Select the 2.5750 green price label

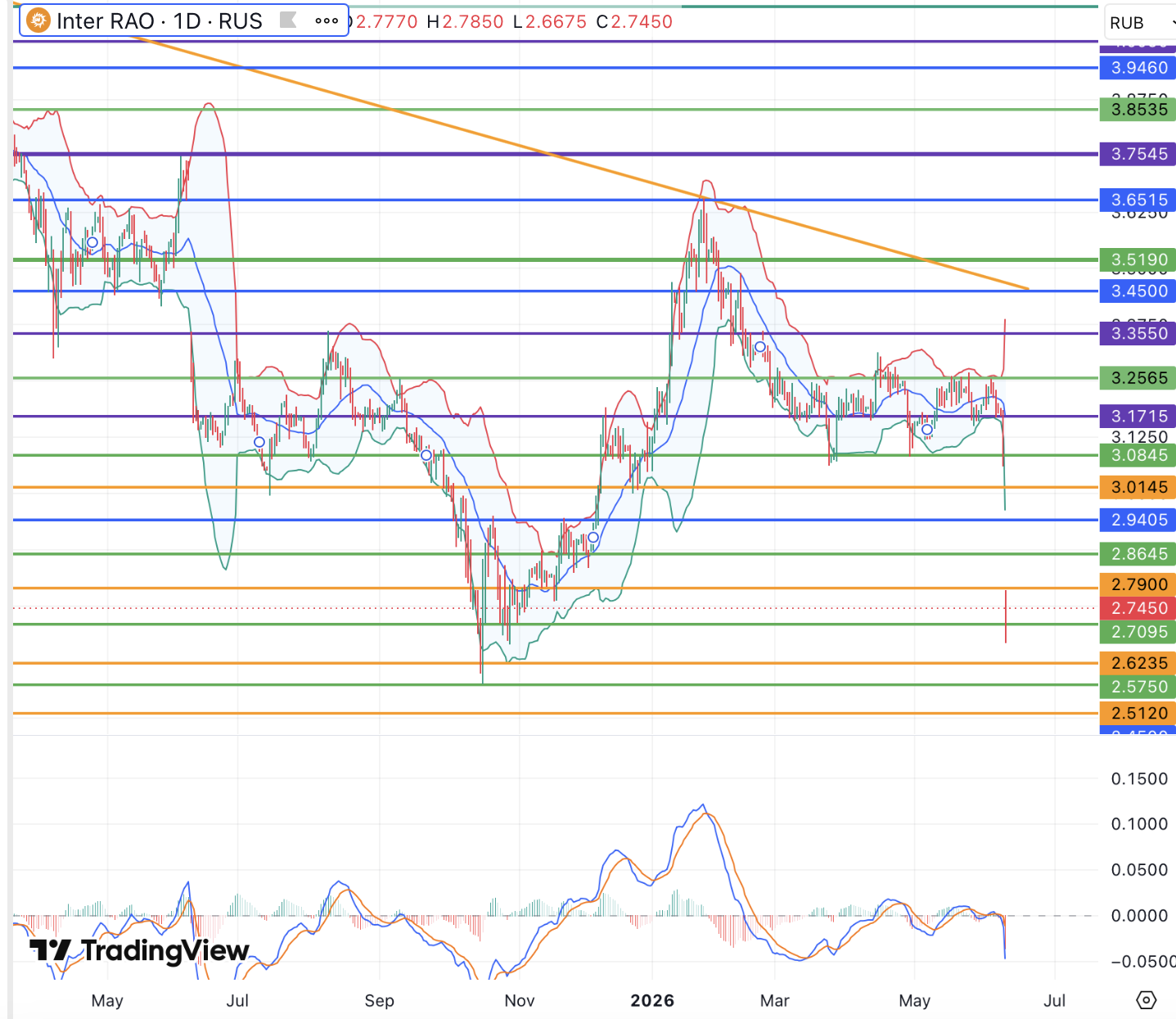click(1138, 688)
